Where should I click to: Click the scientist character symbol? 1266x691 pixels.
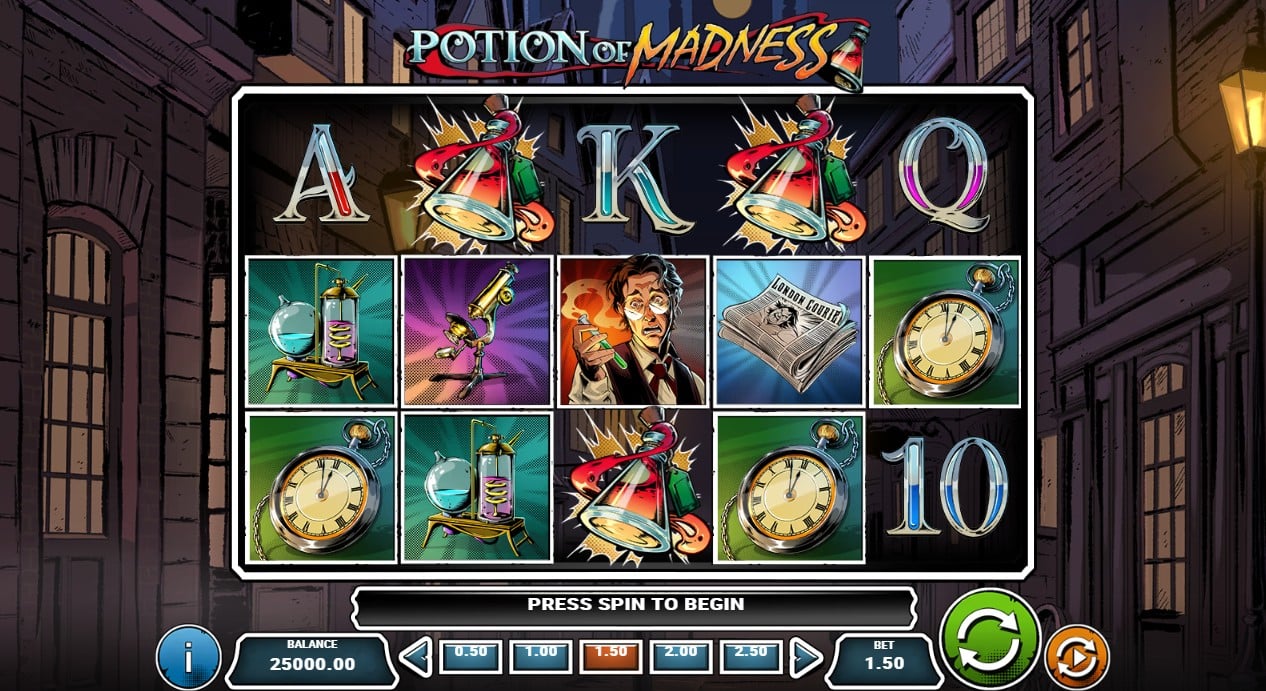632,331
